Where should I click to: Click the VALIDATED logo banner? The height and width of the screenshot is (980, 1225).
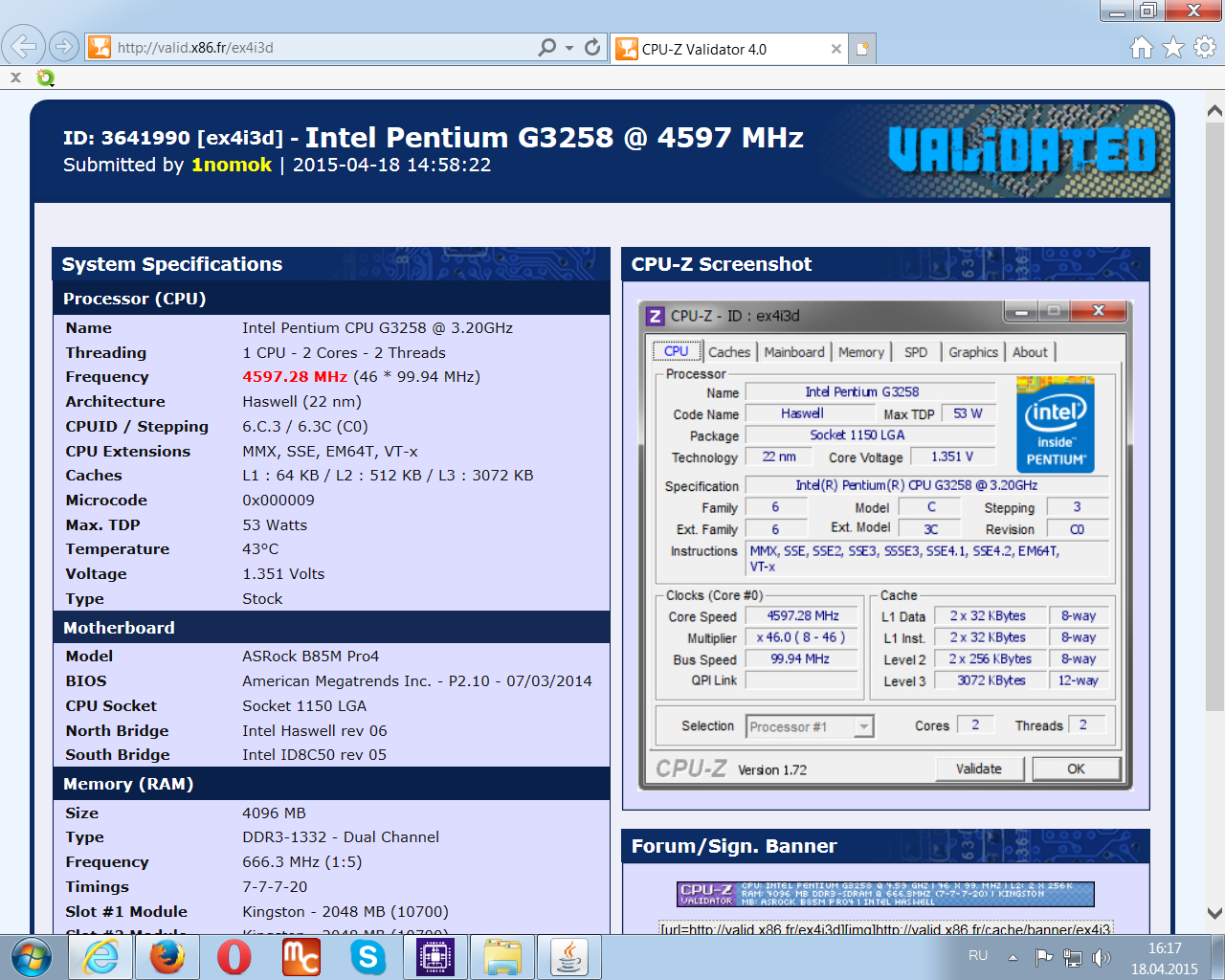(1022, 151)
